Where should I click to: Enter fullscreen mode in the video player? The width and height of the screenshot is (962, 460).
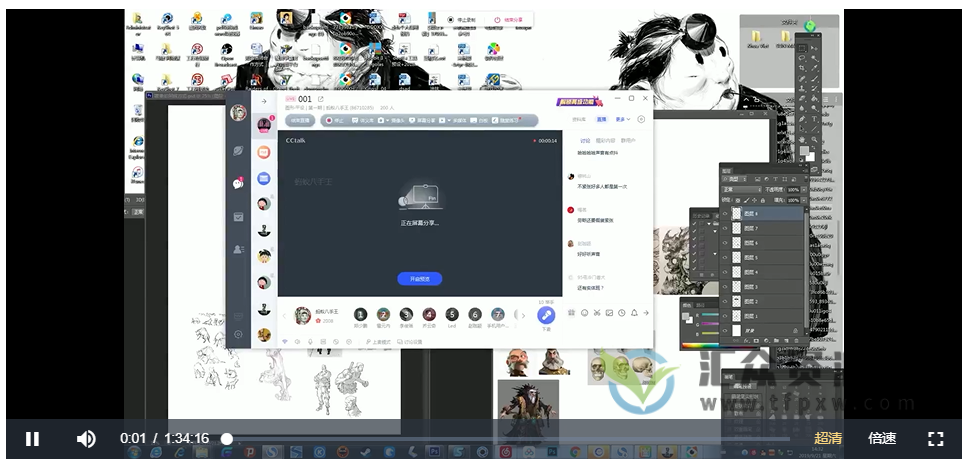coord(935,439)
